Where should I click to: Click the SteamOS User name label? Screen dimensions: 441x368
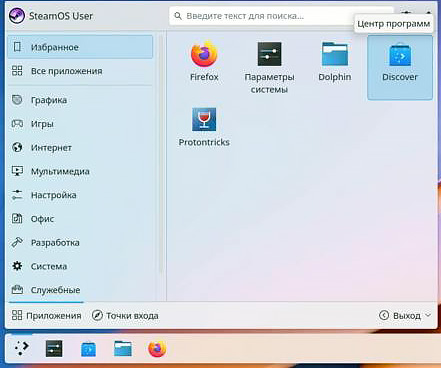61,16
